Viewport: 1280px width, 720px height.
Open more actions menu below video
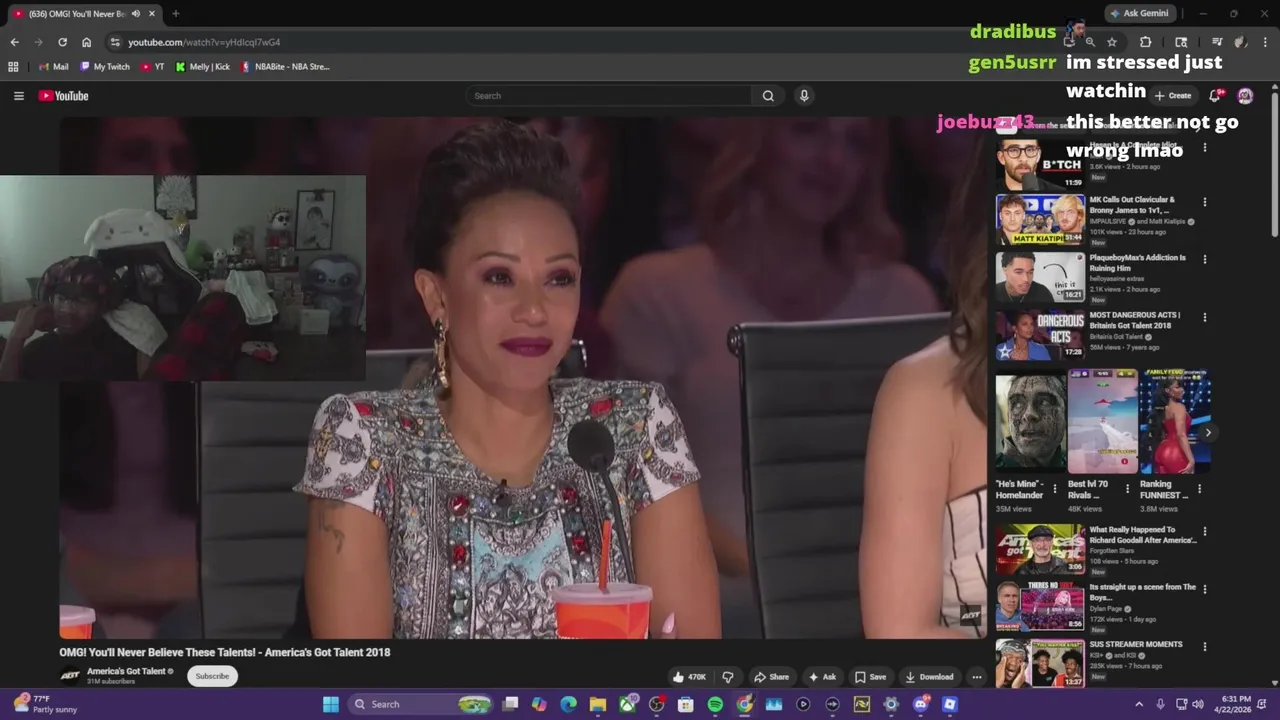click(977, 677)
